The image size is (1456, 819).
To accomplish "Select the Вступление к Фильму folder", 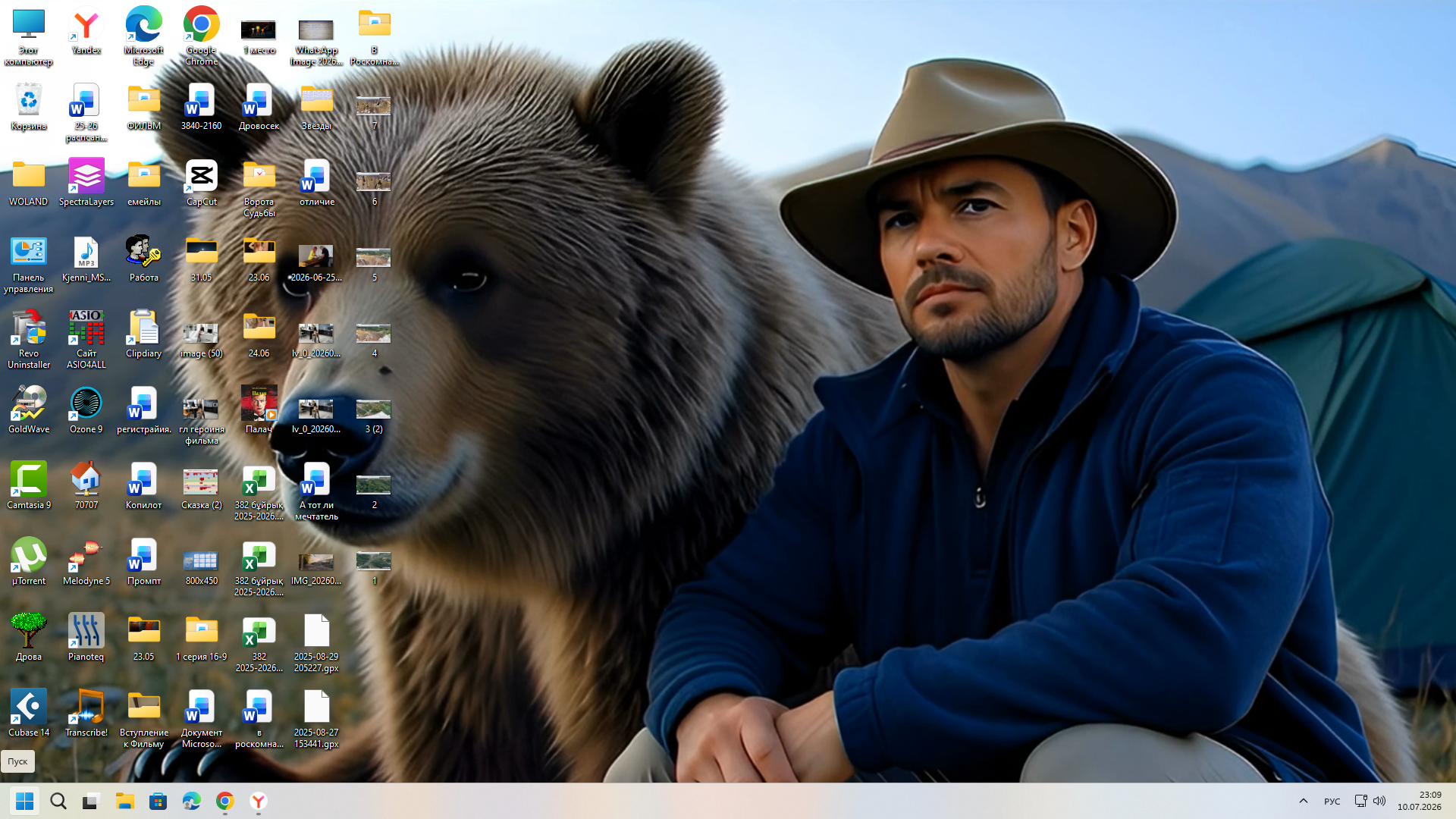I will (144, 718).
